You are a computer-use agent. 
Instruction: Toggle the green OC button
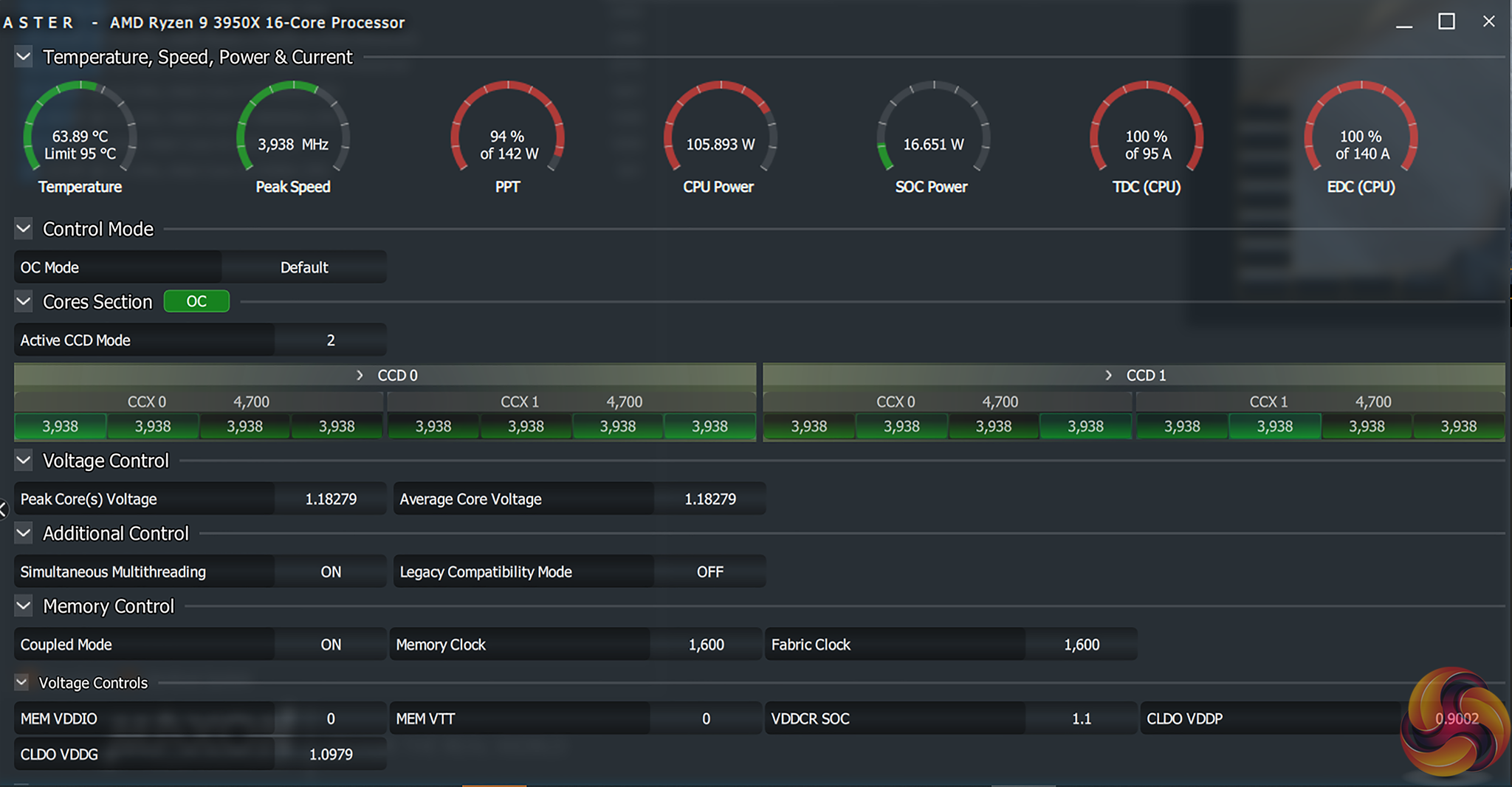pyautogui.click(x=196, y=301)
